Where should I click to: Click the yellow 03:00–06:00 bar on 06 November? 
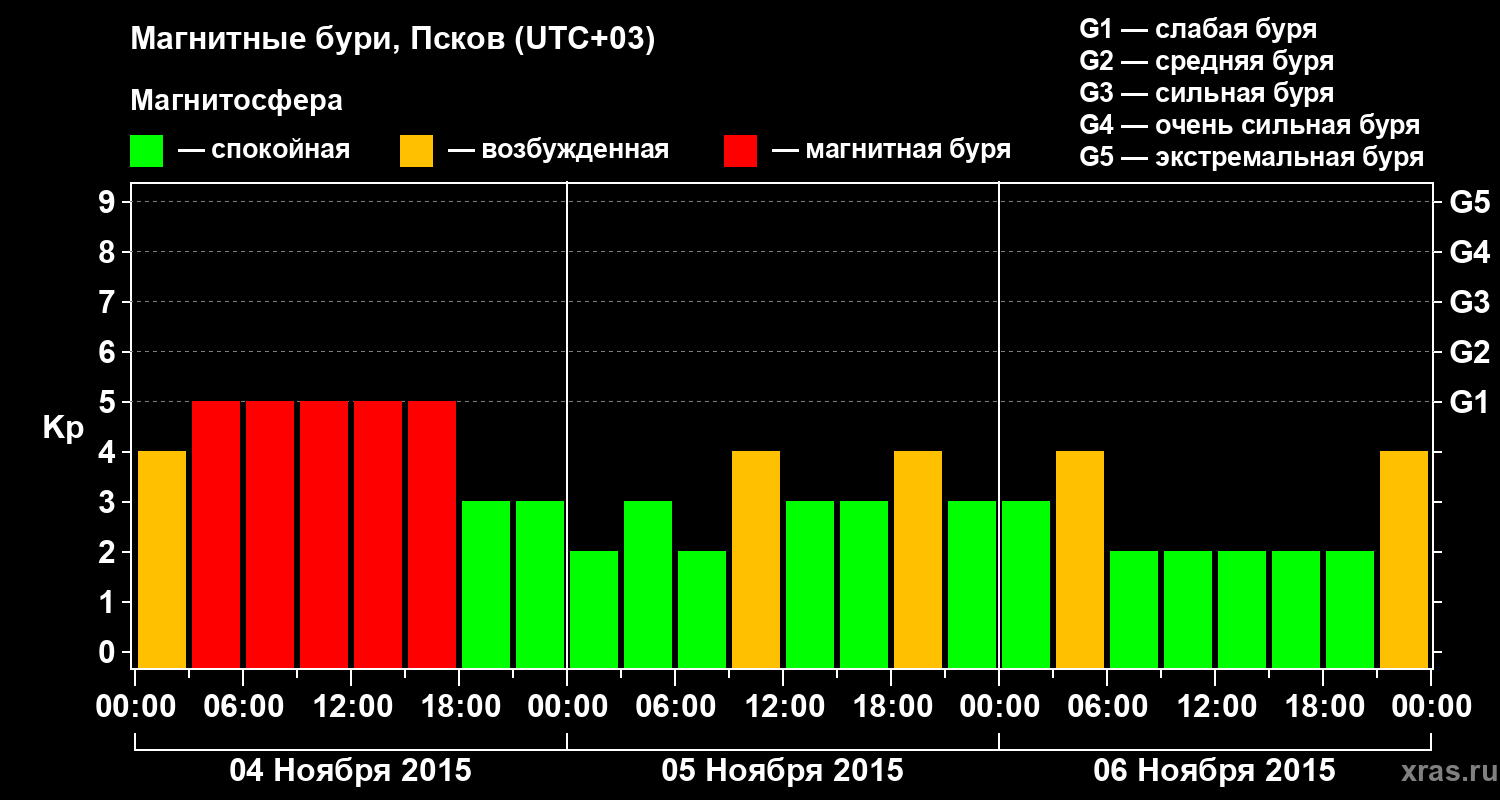[1080, 560]
